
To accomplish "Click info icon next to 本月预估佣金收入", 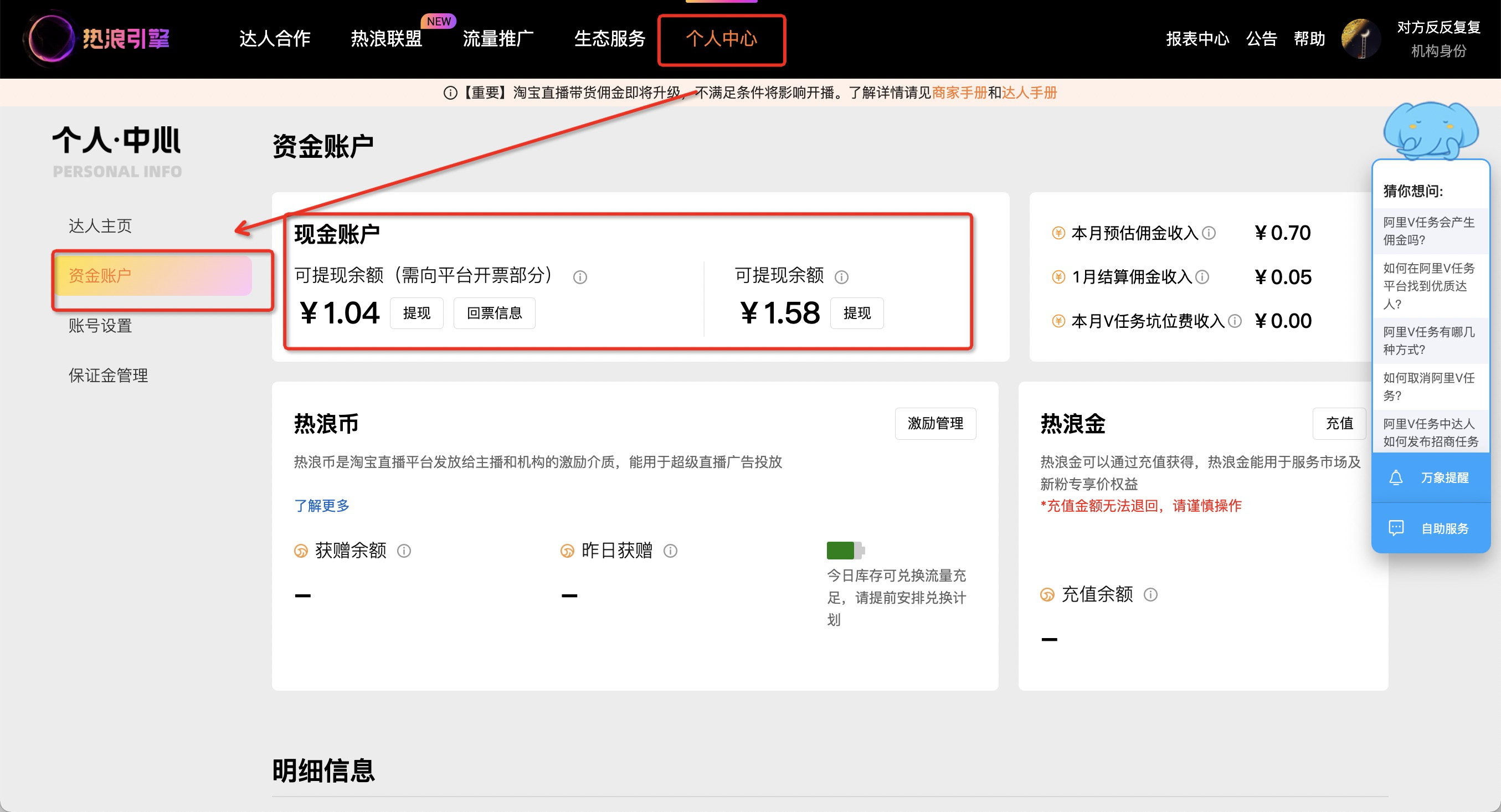I will [x=1209, y=233].
